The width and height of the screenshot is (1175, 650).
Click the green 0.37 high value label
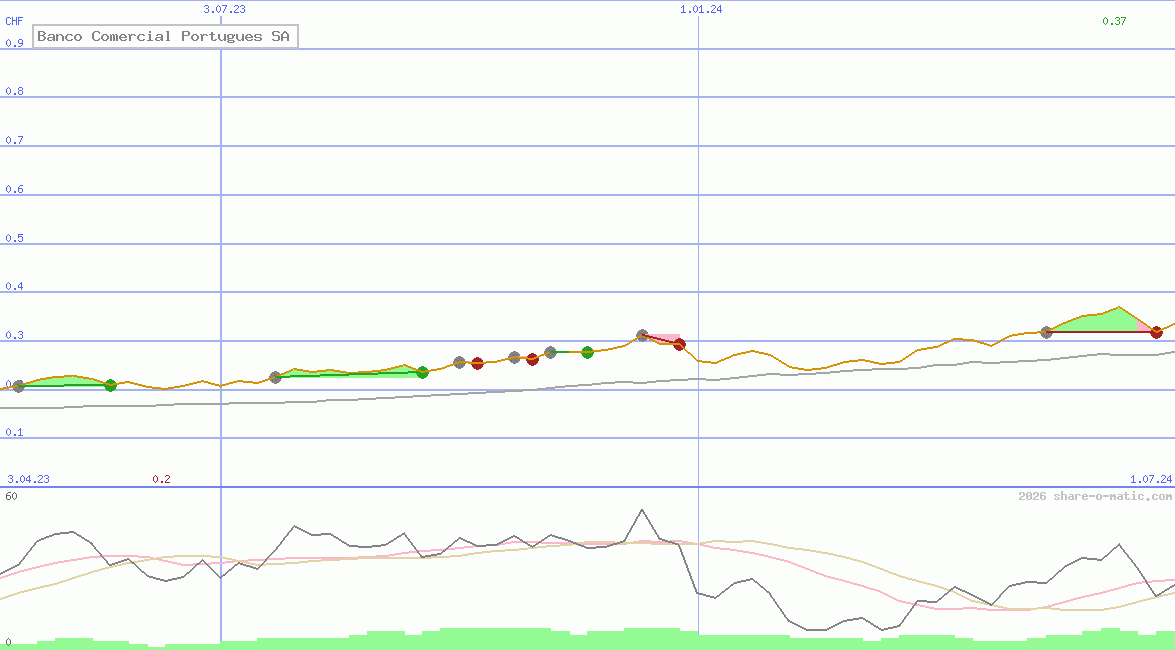tap(1114, 21)
